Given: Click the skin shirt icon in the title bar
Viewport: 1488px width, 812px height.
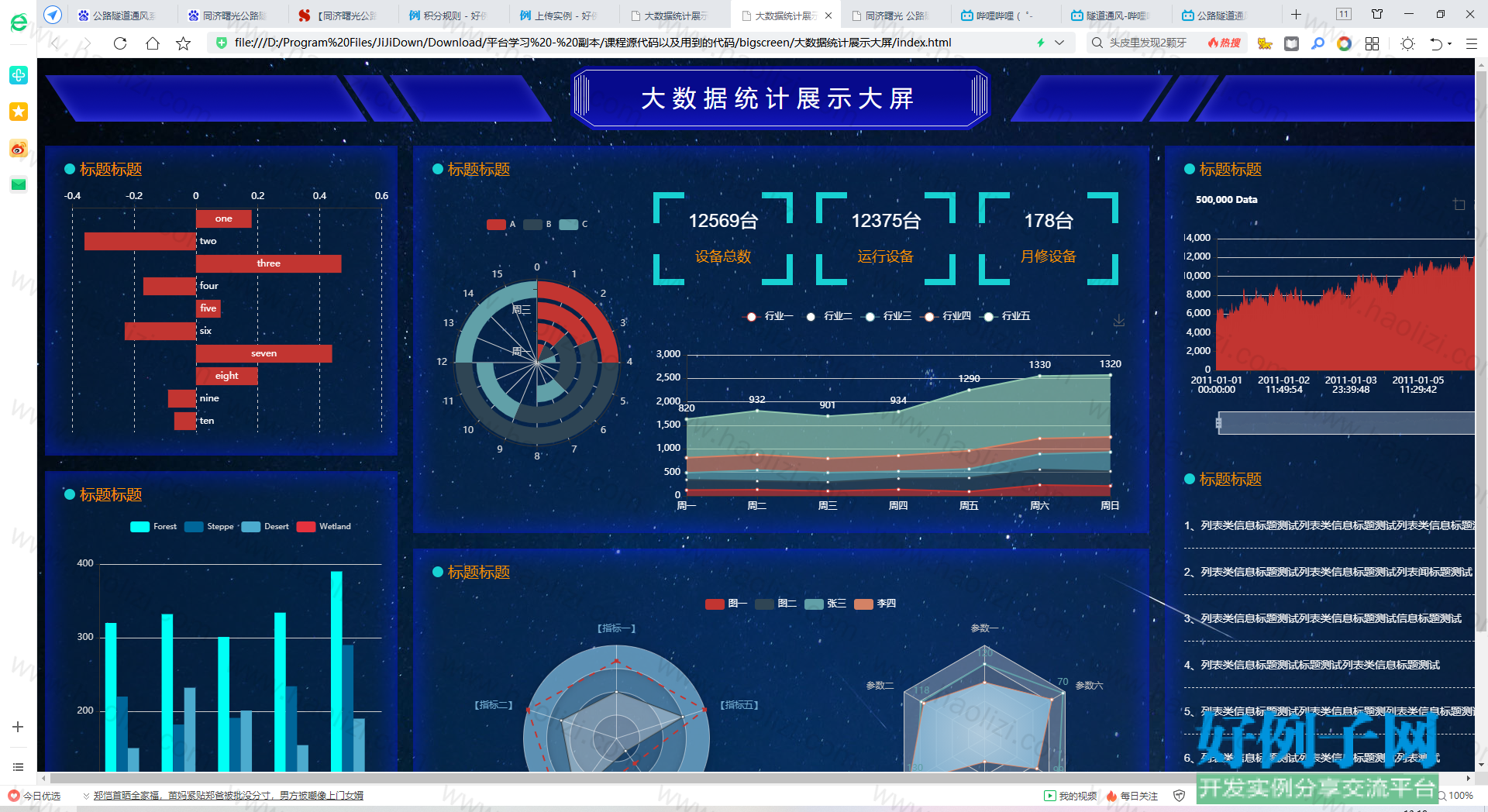Looking at the screenshot, I should coord(1377,14).
